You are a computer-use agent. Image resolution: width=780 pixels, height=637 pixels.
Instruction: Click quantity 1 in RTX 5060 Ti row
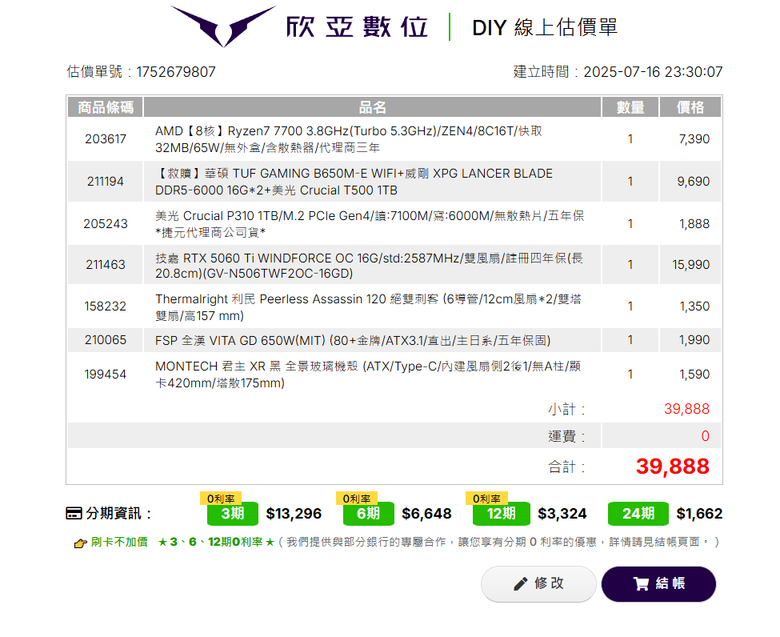coord(630,265)
